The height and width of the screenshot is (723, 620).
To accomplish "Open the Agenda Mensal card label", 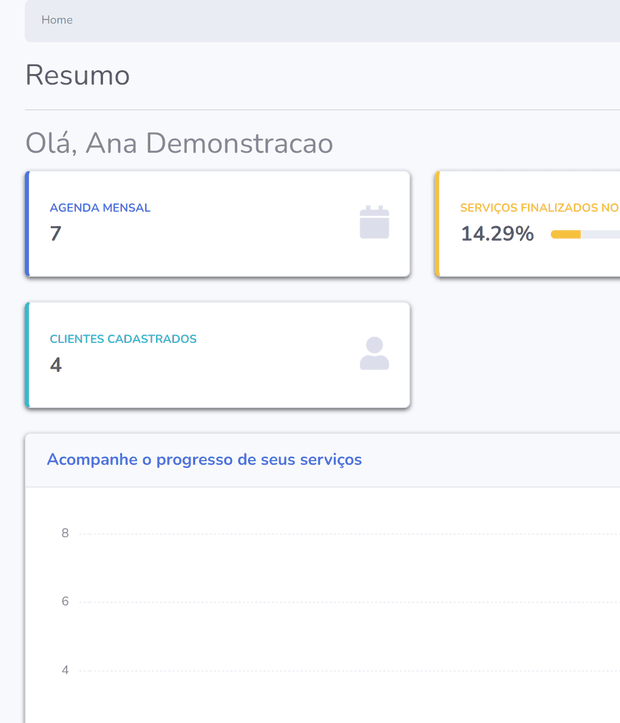I will click(x=100, y=208).
